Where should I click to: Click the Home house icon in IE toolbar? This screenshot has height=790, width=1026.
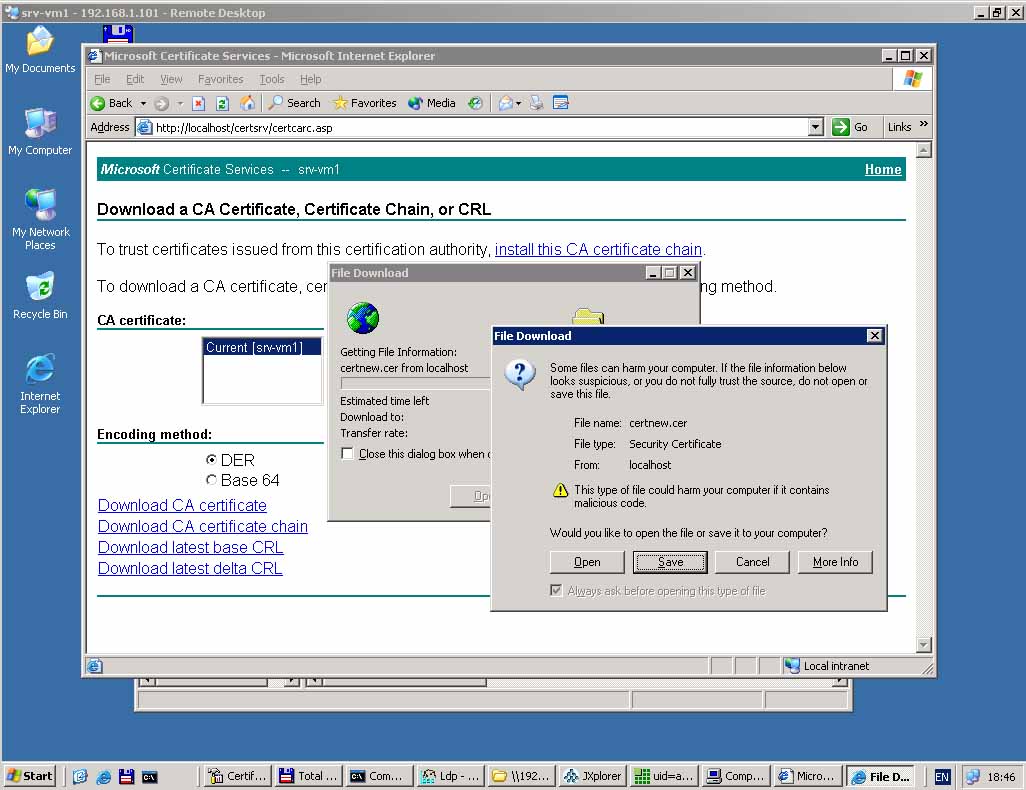pos(247,103)
